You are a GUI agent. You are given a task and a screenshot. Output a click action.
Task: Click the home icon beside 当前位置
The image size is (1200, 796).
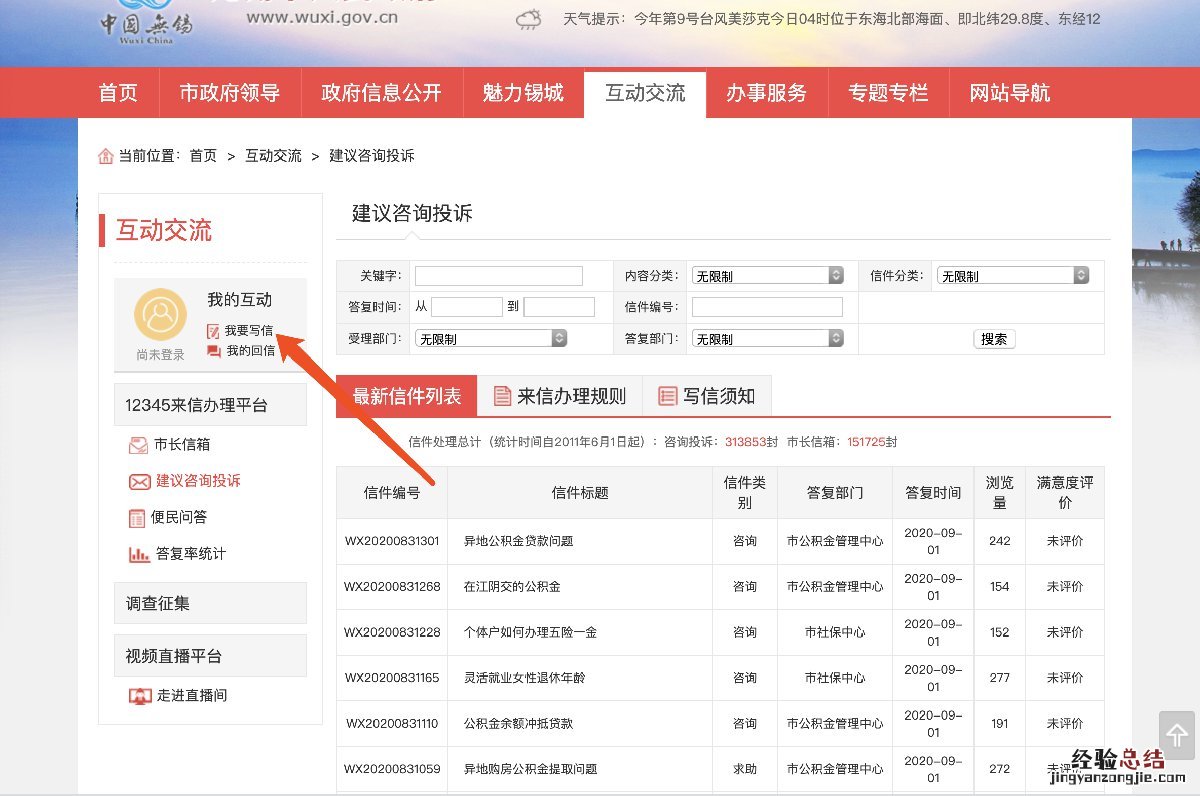pyautogui.click(x=106, y=156)
